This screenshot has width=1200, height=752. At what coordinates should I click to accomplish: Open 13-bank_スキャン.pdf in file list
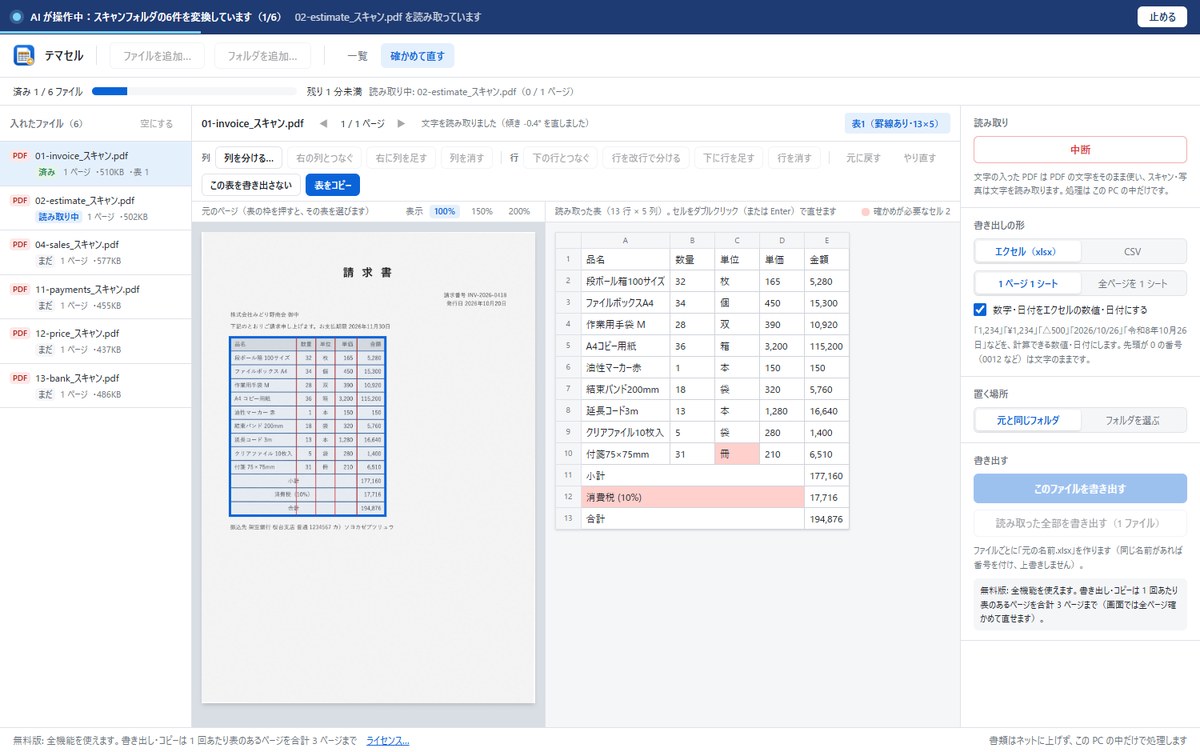[95, 386]
